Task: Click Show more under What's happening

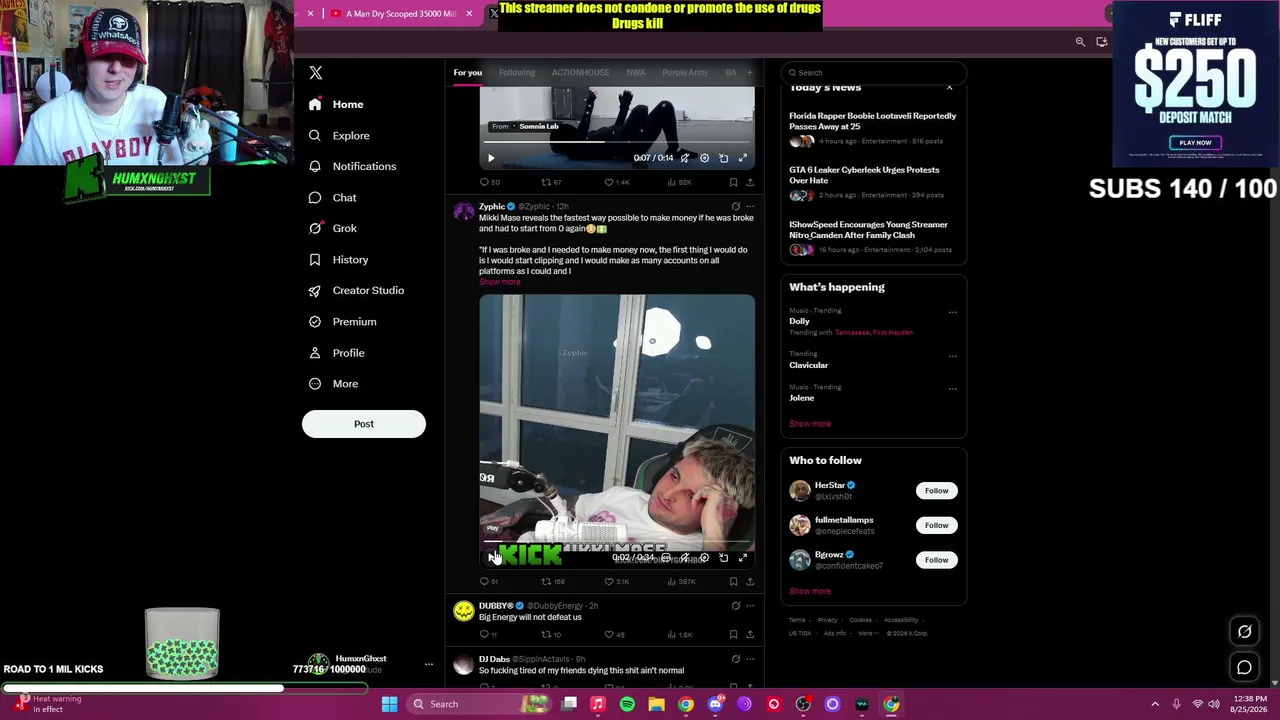Action: click(810, 424)
